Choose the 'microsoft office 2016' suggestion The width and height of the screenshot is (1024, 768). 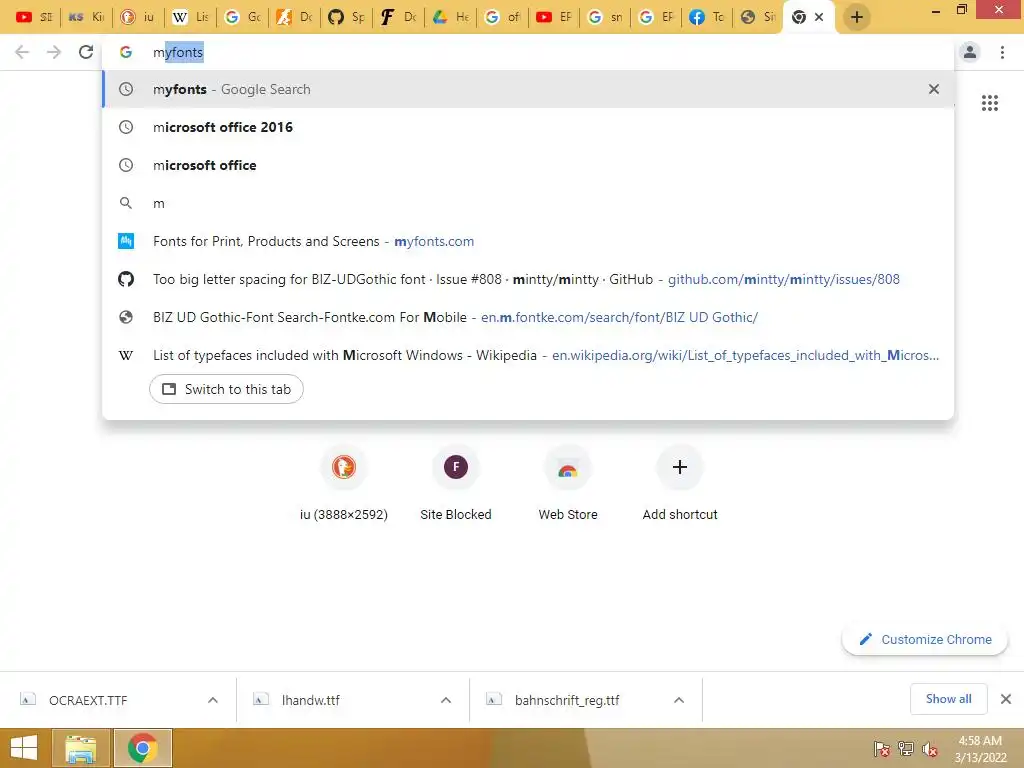(528, 127)
